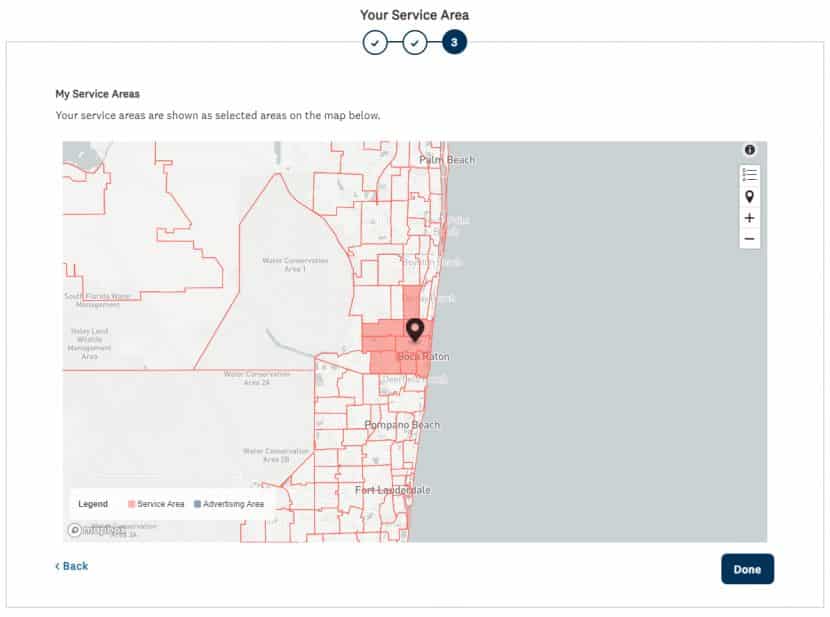This screenshot has height=617, width=830.
Task: Click the Fort Lauderdale label on the map
Action: (393, 490)
